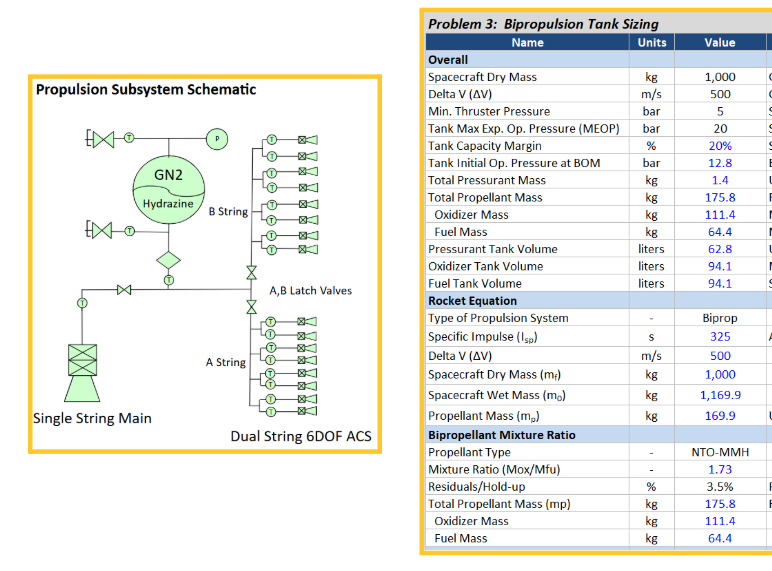Screen dimensions: 772x571
Task: Click the Name column header
Action: (x=527, y=42)
